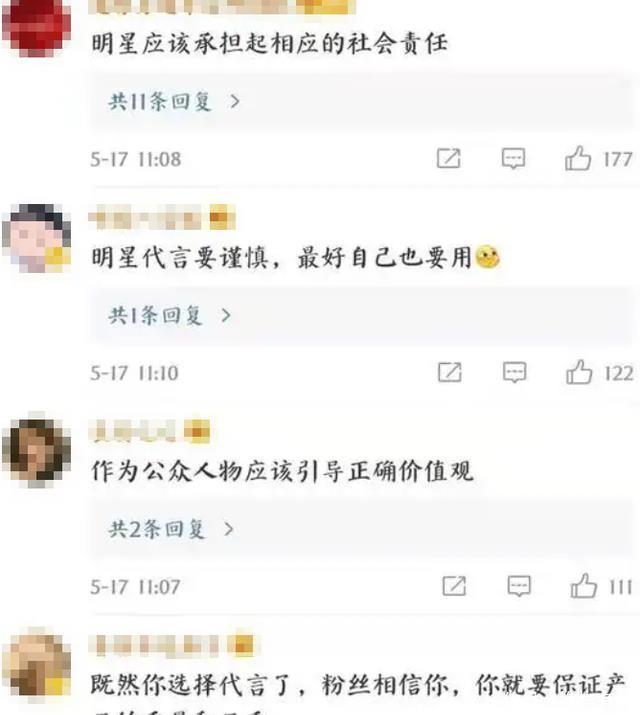Like the comment with 177 likes
640x715 pixels.
tap(578, 158)
